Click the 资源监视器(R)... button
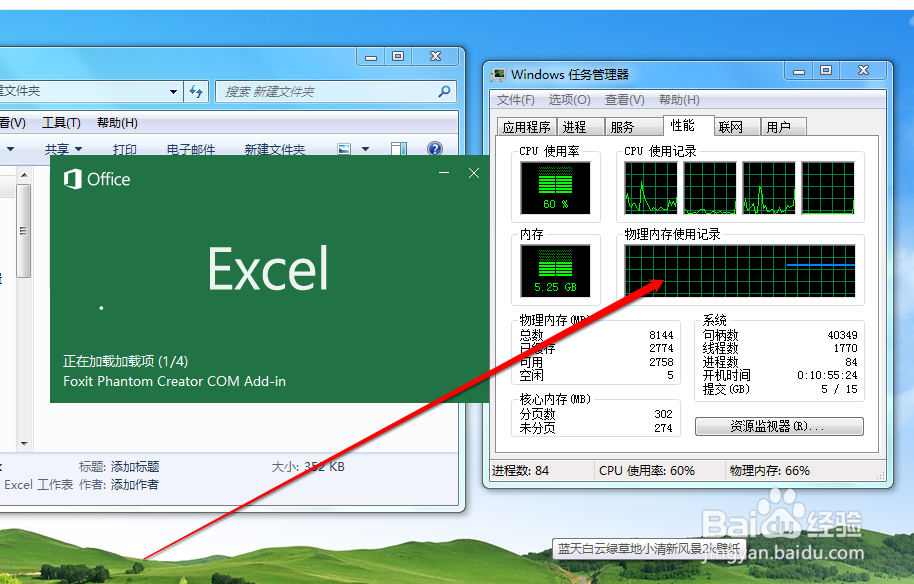The height and width of the screenshot is (584, 914). 779,427
